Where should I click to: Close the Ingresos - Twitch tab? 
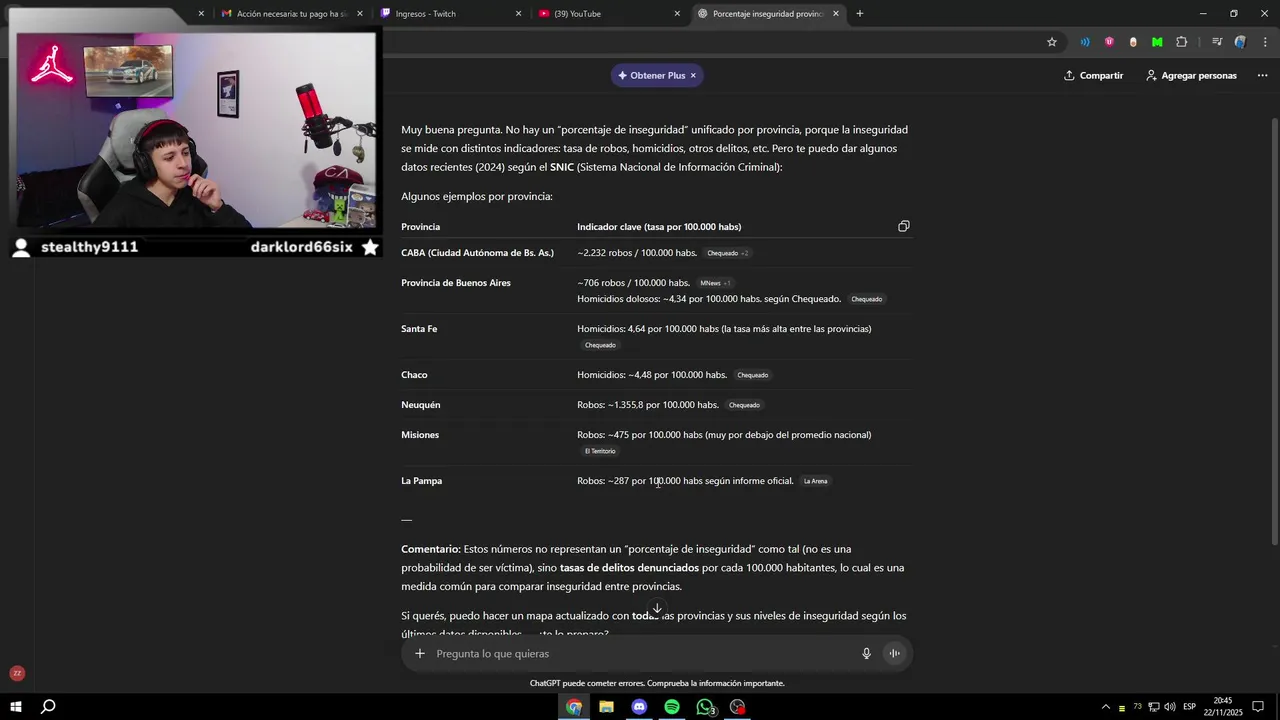point(518,14)
